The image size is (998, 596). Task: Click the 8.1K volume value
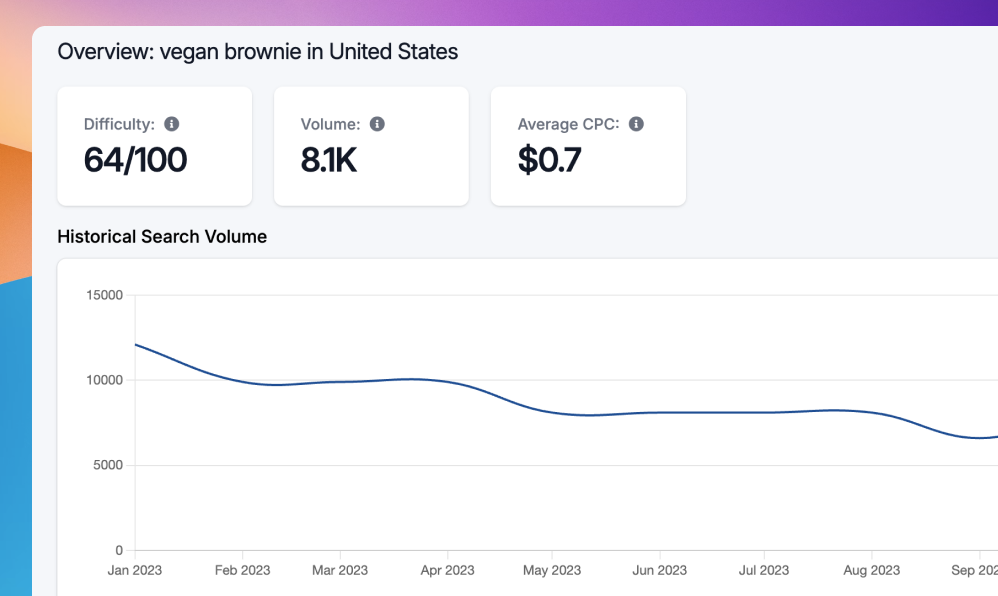click(328, 160)
